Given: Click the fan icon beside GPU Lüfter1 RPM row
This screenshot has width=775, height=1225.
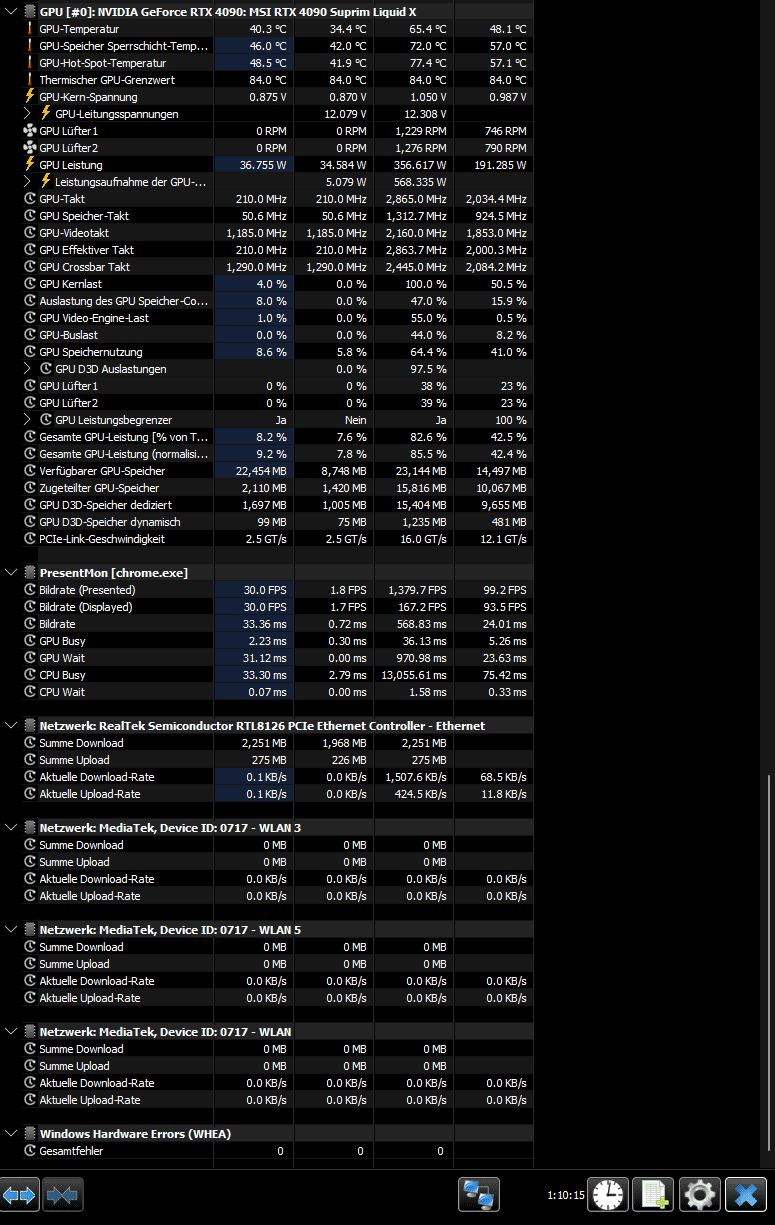Looking at the screenshot, I should tap(30, 131).
